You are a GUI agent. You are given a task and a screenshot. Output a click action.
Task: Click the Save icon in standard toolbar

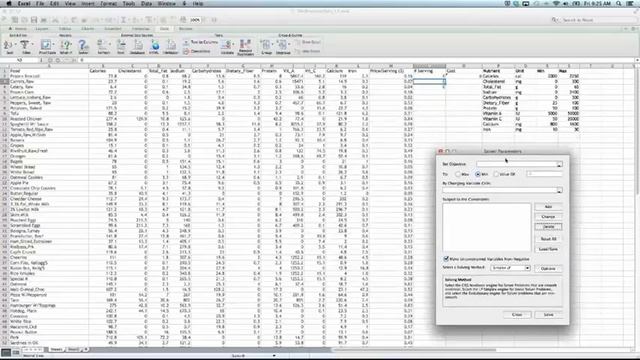coord(34,20)
